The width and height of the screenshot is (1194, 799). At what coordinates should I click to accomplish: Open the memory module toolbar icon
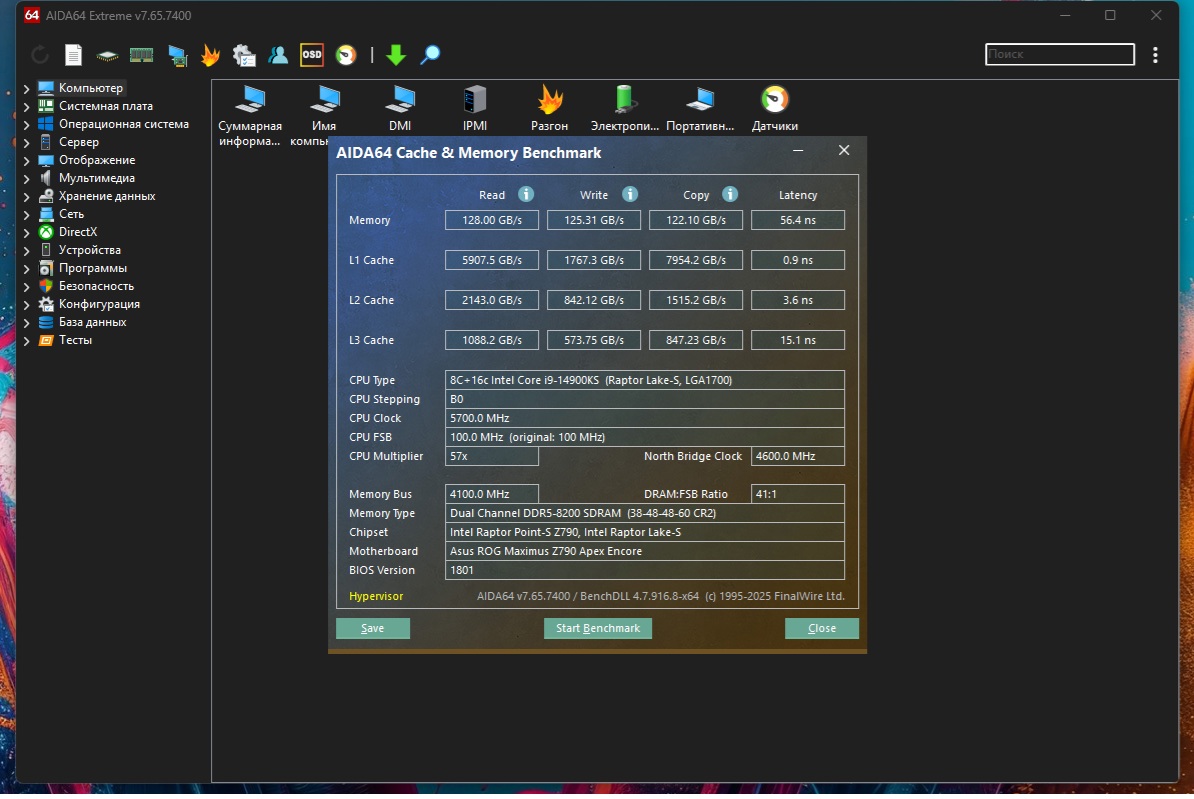pos(142,55)
